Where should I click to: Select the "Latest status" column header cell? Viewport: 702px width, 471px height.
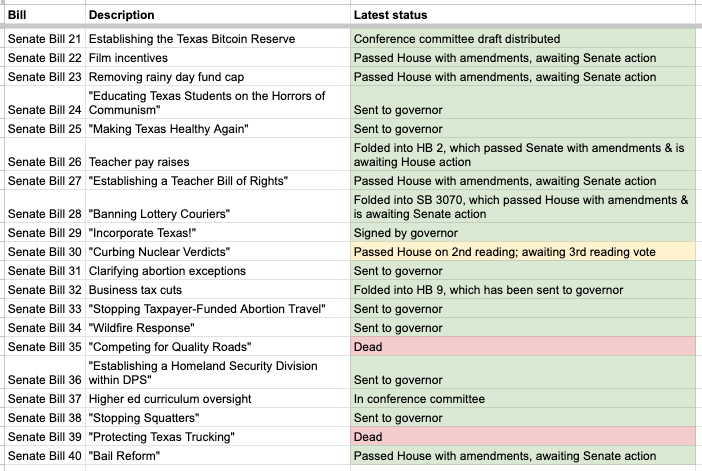pos(523,15)
